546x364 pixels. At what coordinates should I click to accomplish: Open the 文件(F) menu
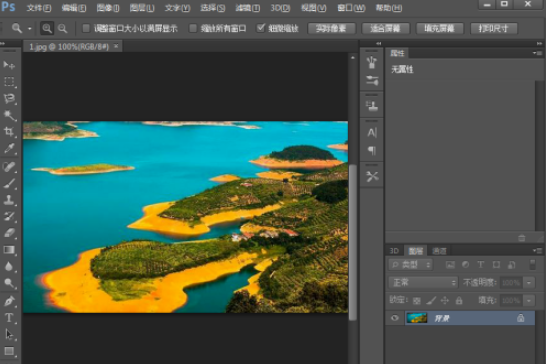39,8
